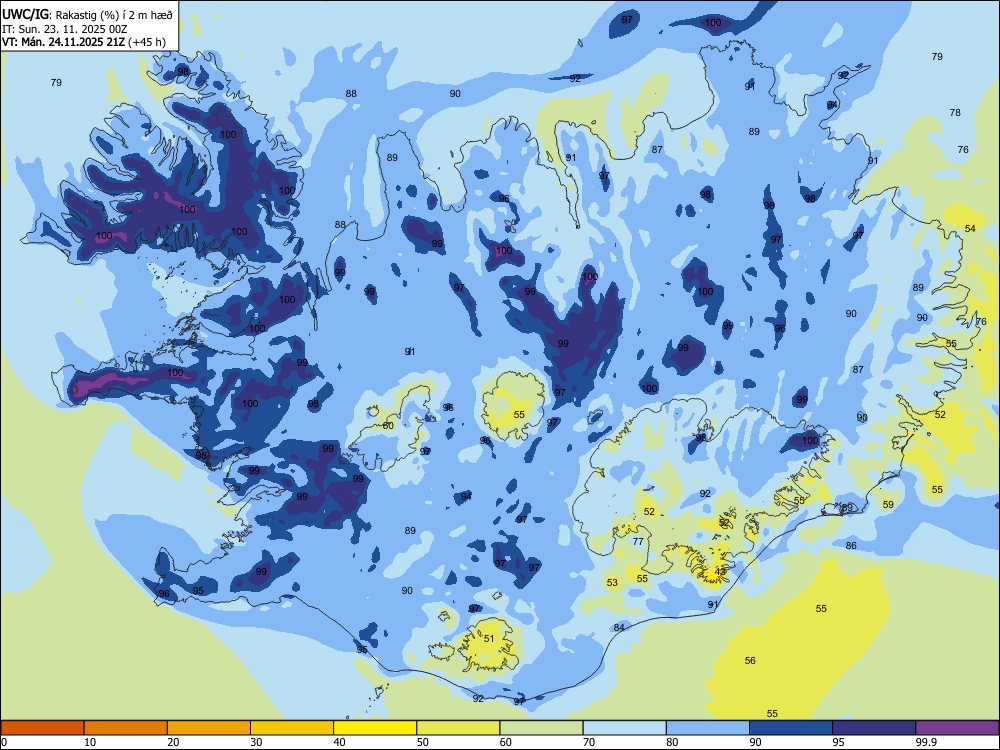Image resolution: width=1000 pixels, height=750 pixels.
Task: Pick the light blue 80–90 legend swatch
Action: point(708,728)
